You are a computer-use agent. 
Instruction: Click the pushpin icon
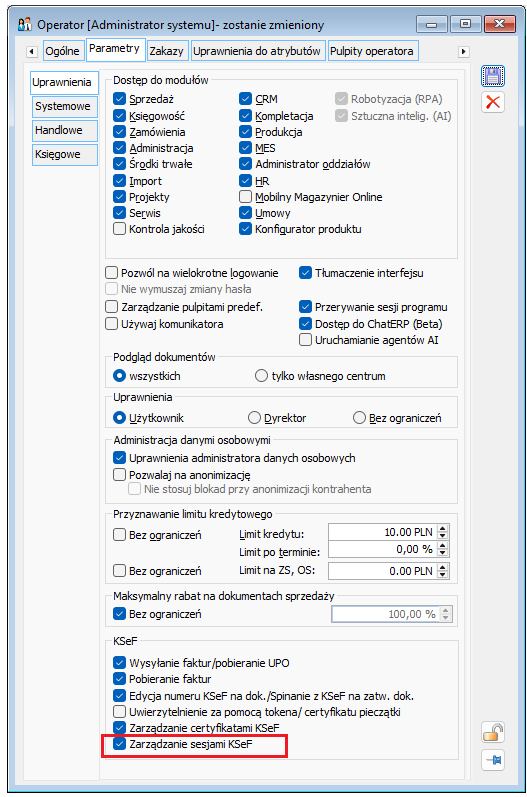(492, 760)
